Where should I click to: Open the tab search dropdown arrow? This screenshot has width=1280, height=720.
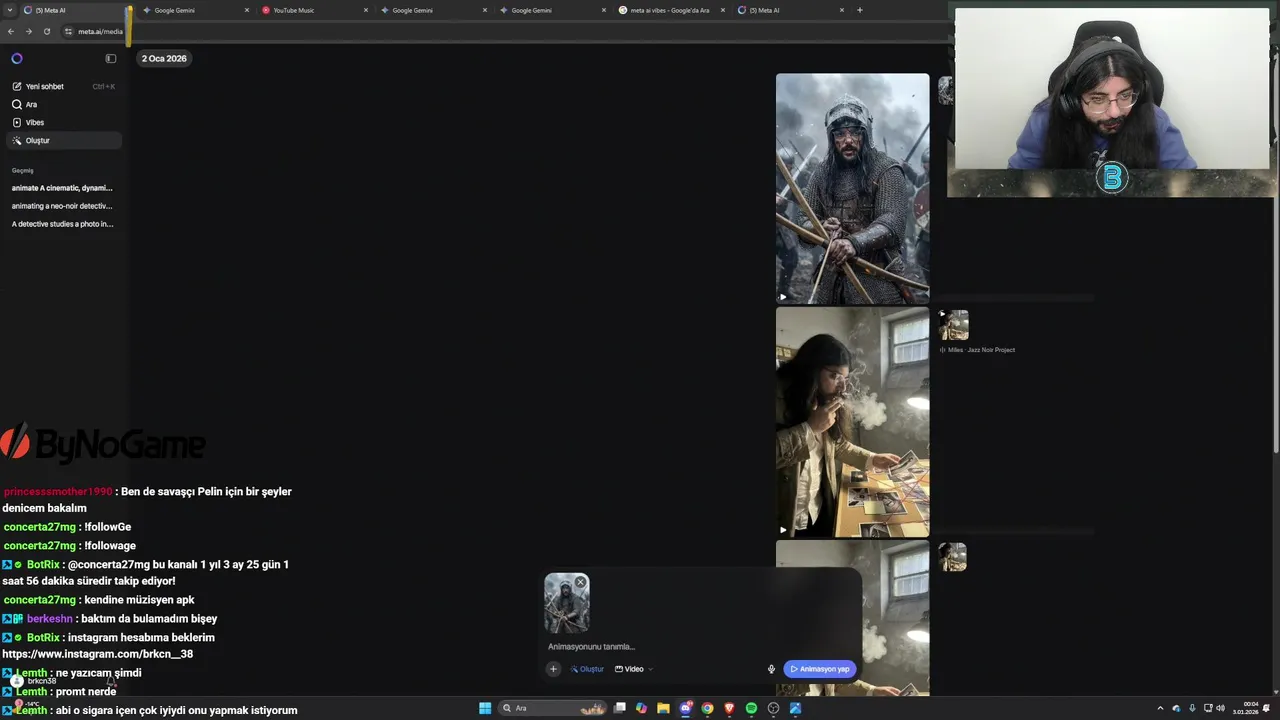(11, 10)
